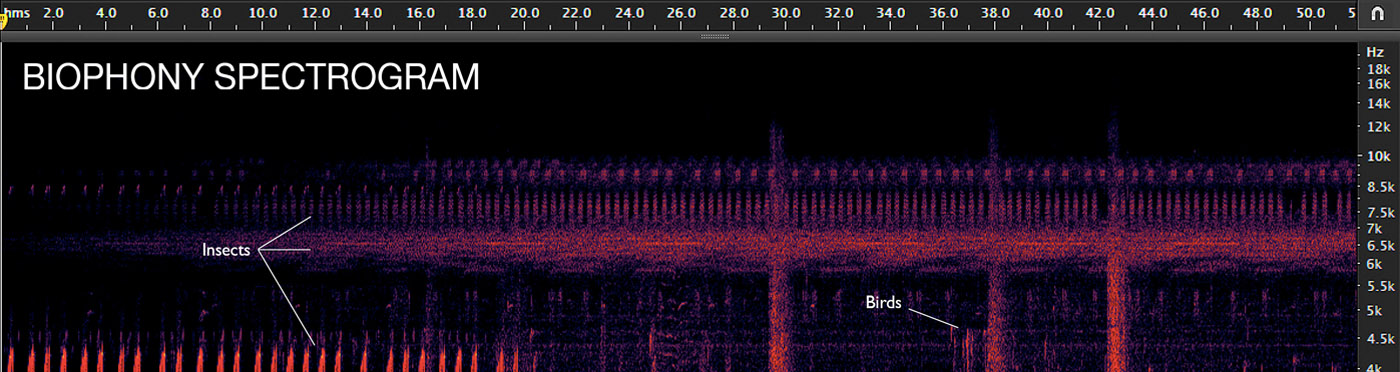The image size is (1400, 372).
Task: Click the 6.5k frequency scale mark
Action: (x=1381, y=245)
